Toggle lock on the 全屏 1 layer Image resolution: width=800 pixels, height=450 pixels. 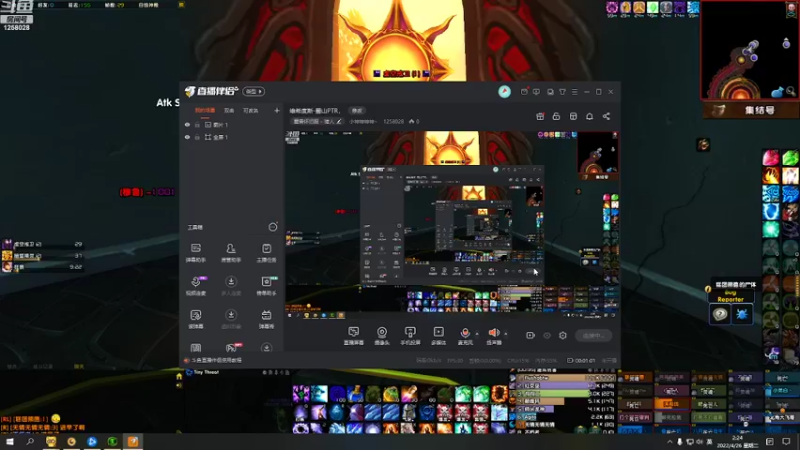click(x=197, y=137)
